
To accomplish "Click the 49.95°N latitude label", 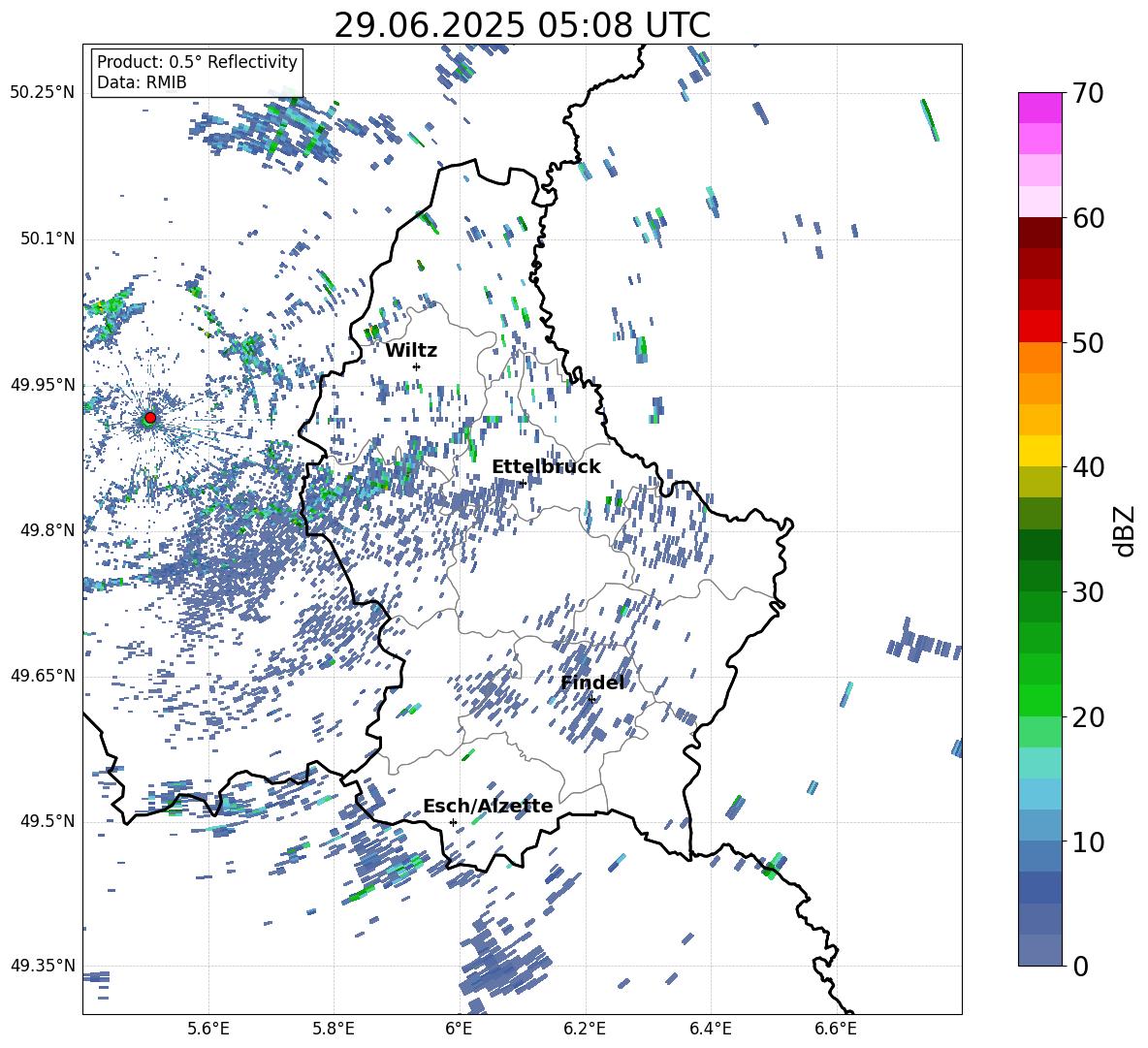I will [x=43, y=385].
